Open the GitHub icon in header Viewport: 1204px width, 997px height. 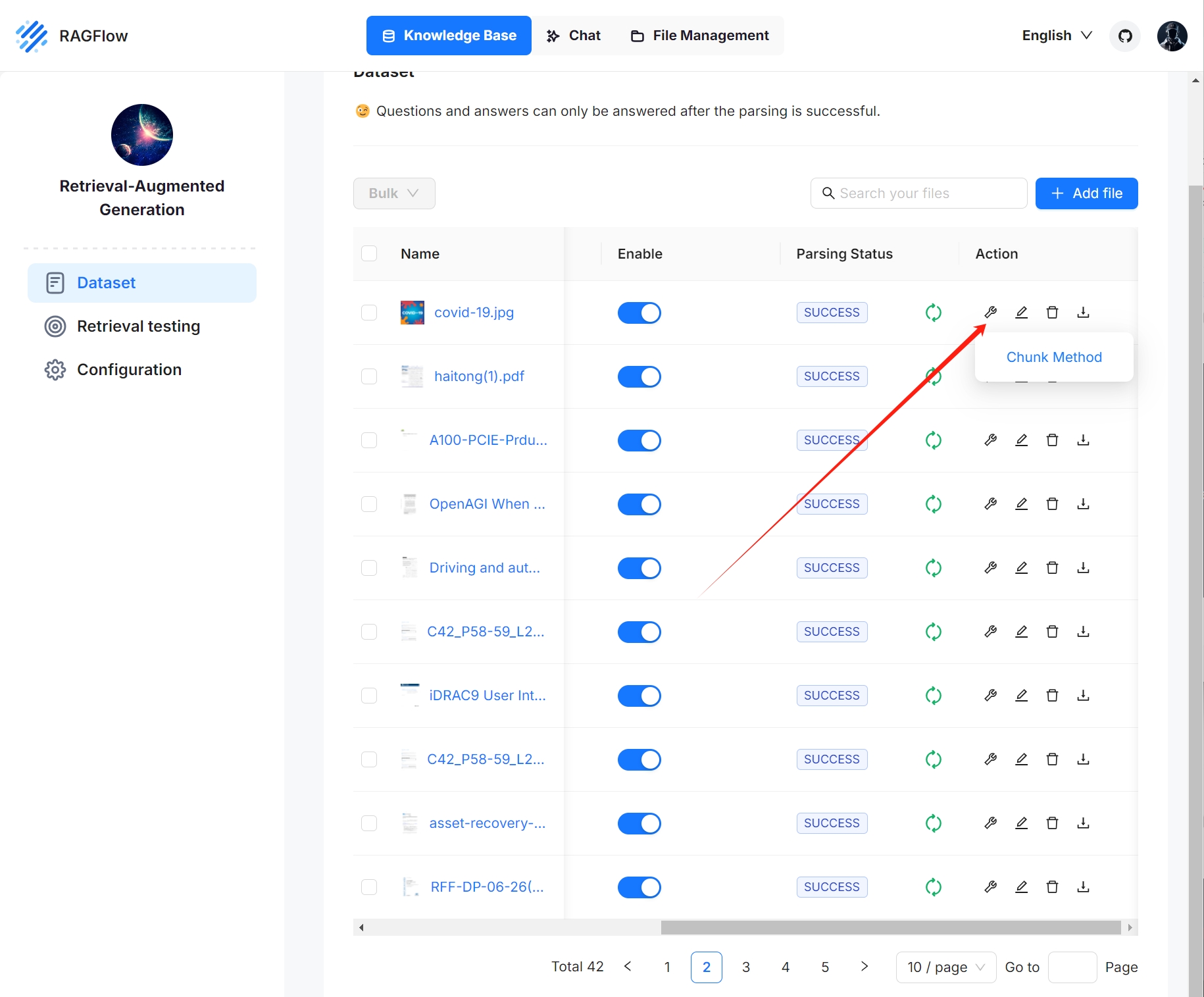[x=1125, y=36]
